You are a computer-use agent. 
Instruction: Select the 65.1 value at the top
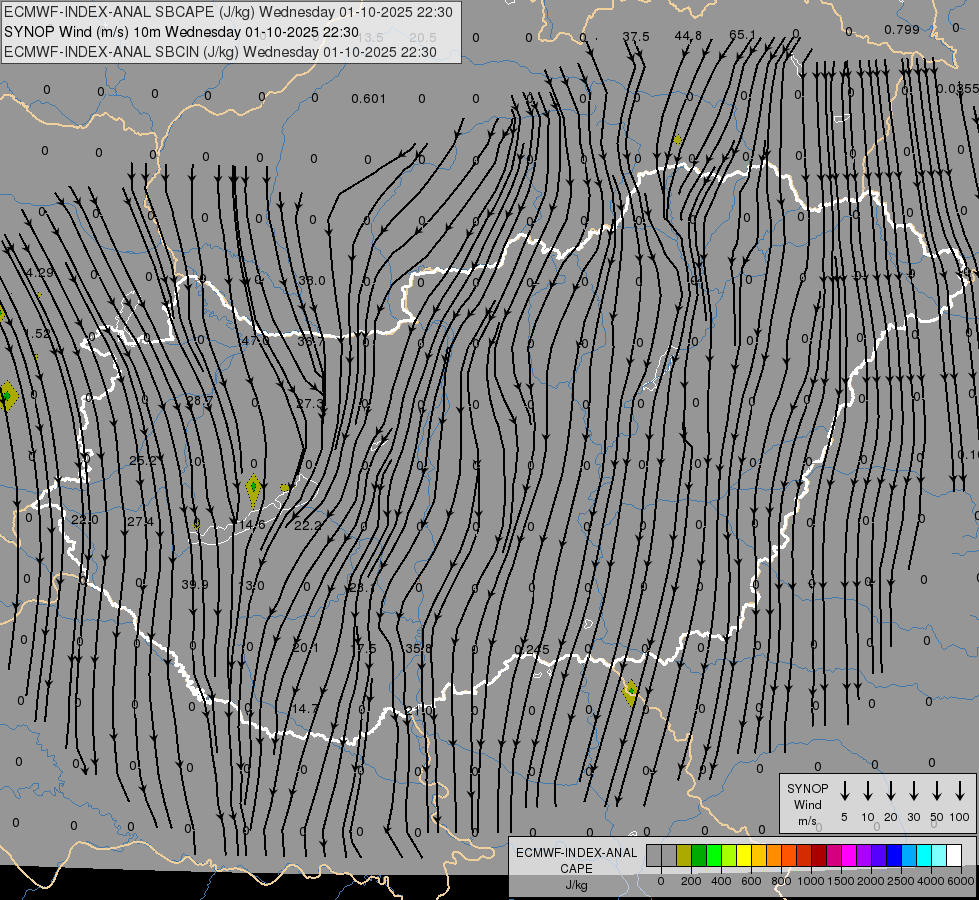click(743, 35)
